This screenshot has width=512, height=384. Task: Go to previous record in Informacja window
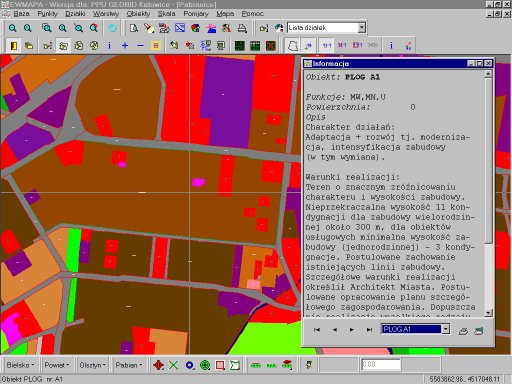(x=334, y=330)
